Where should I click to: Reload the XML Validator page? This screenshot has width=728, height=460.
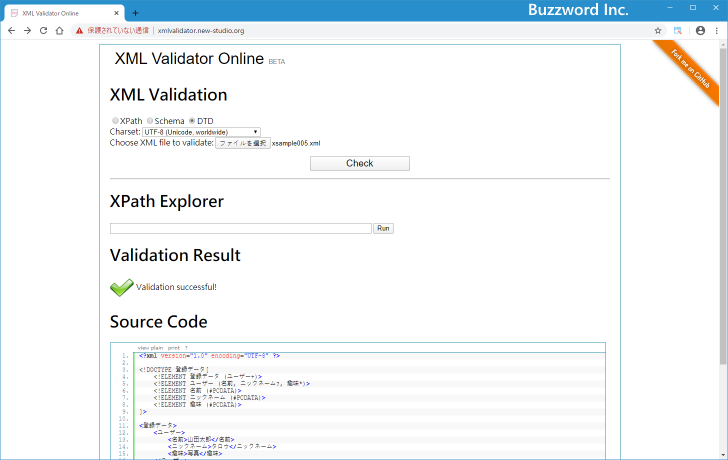pos(43,31)
